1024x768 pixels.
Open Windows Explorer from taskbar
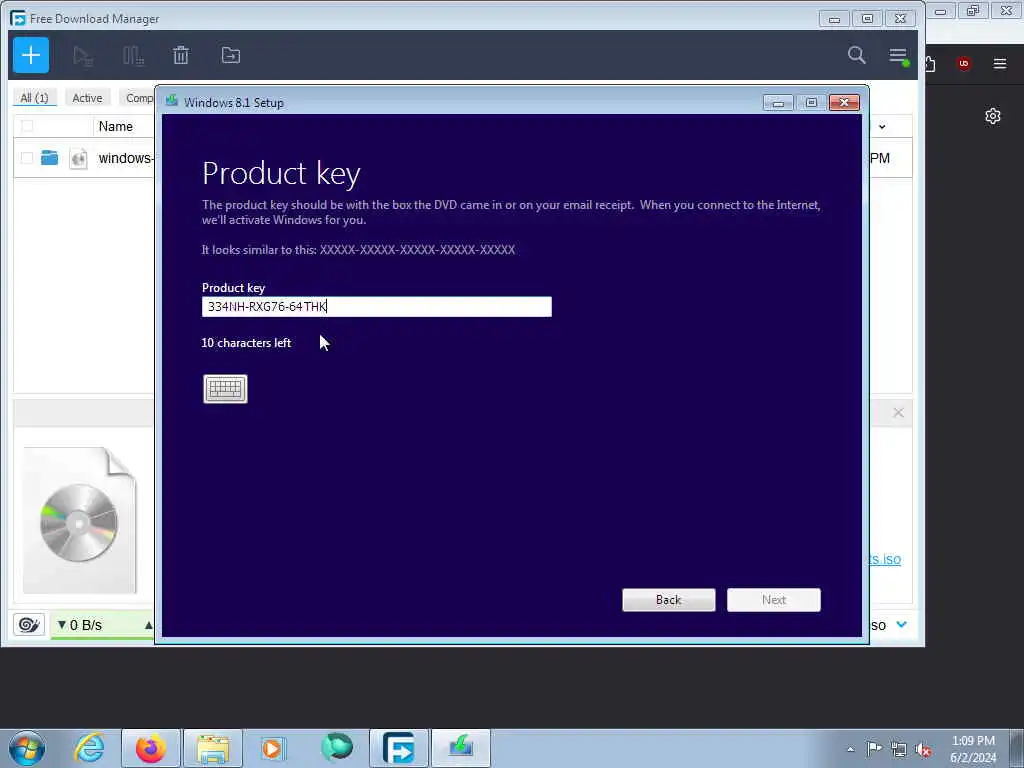pyautogui.click(x=213, y=748)
